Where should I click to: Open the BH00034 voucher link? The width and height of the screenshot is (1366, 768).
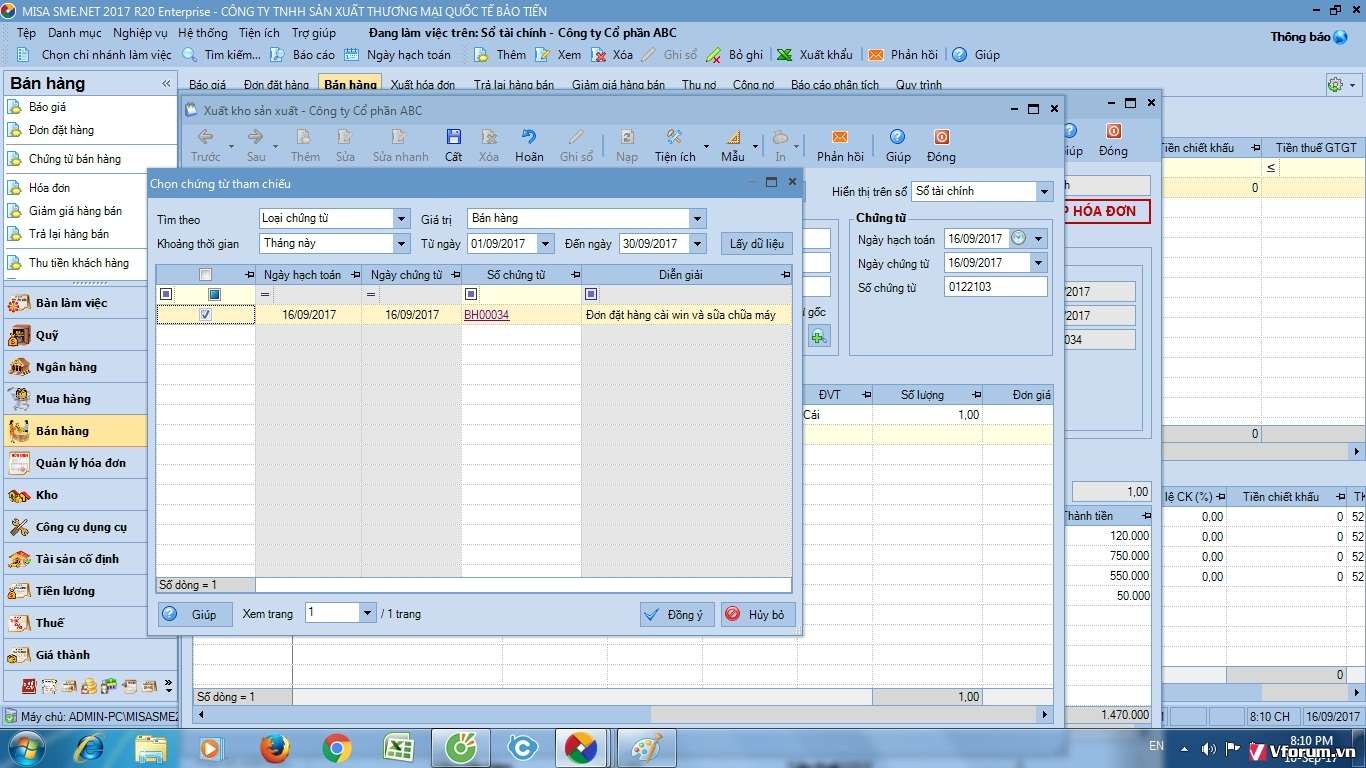(x=486, y=315)
